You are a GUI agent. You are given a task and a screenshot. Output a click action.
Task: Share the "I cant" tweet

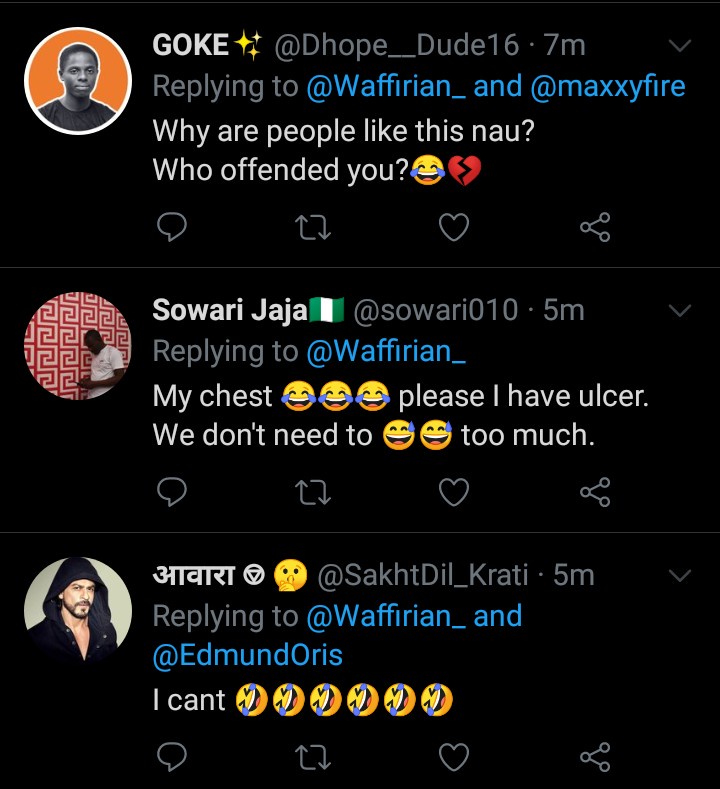click(x=595, y=756)
